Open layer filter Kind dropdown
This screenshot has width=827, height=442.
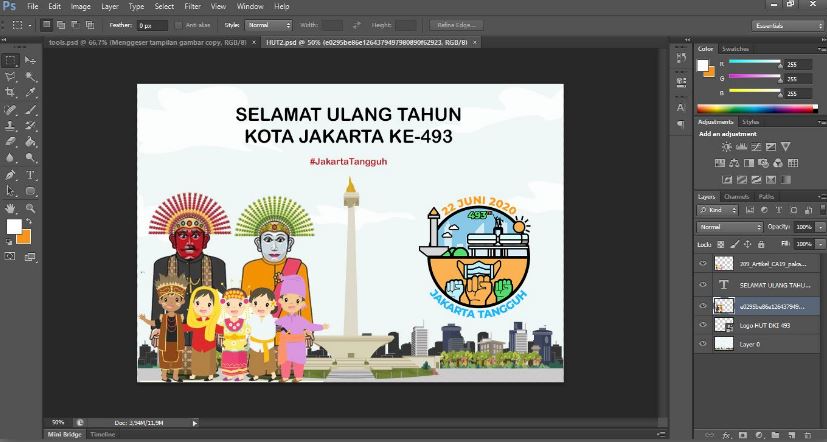pyautogui.click(x=717, y=210)
